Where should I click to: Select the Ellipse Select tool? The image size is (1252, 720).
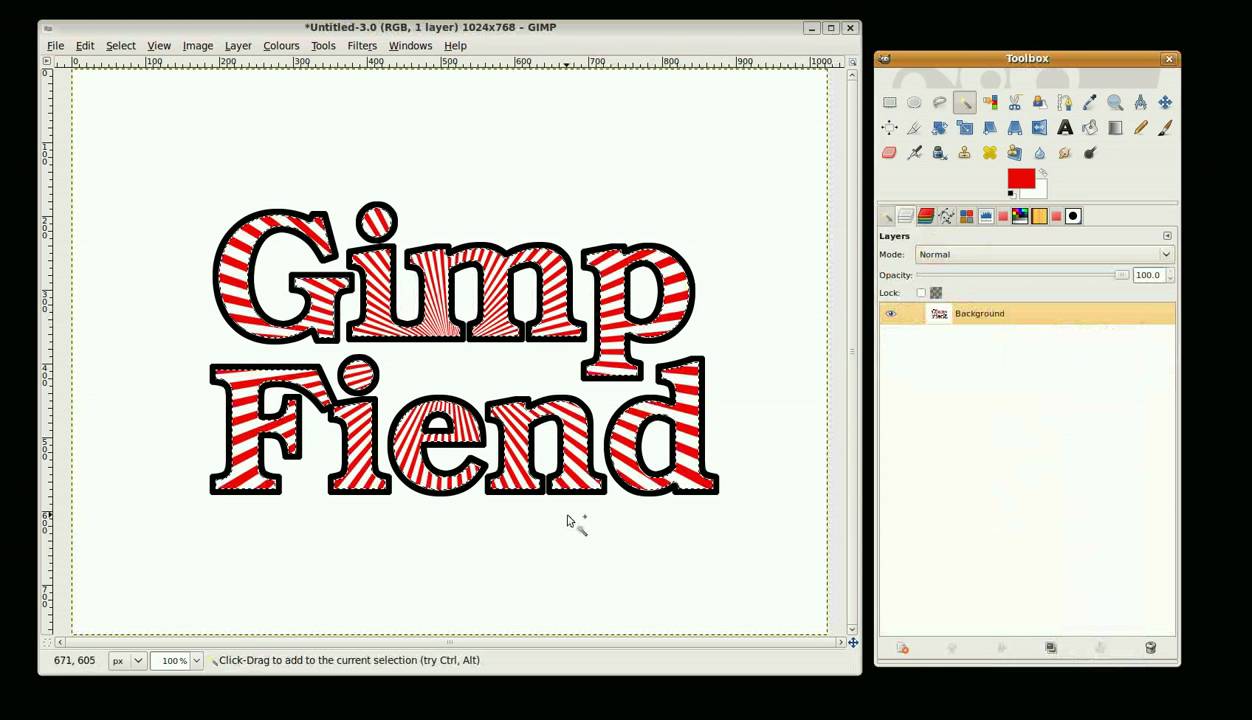click(914, 102)
